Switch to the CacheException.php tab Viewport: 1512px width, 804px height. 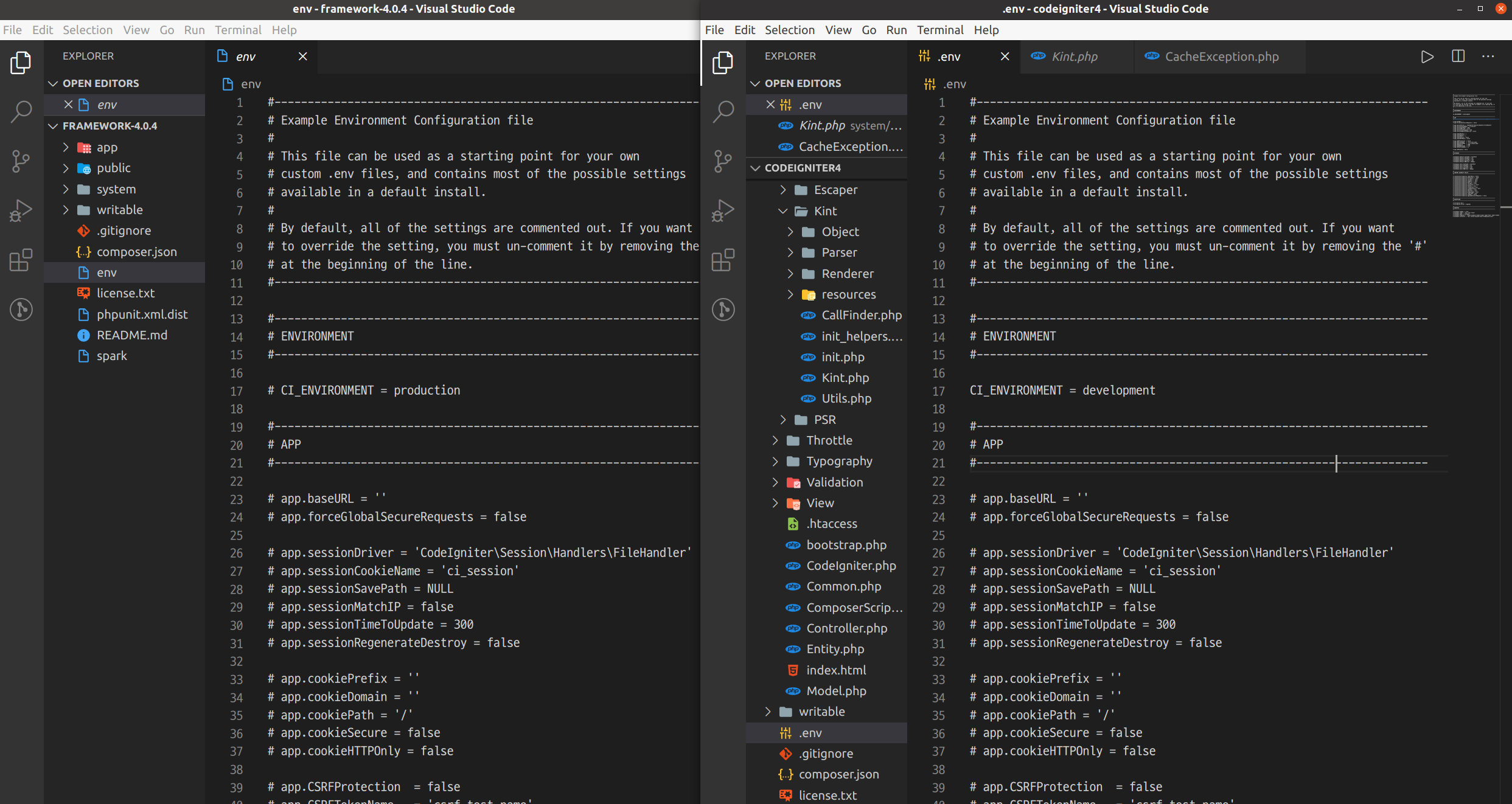pyautogui.click(x=1221, y=57)
